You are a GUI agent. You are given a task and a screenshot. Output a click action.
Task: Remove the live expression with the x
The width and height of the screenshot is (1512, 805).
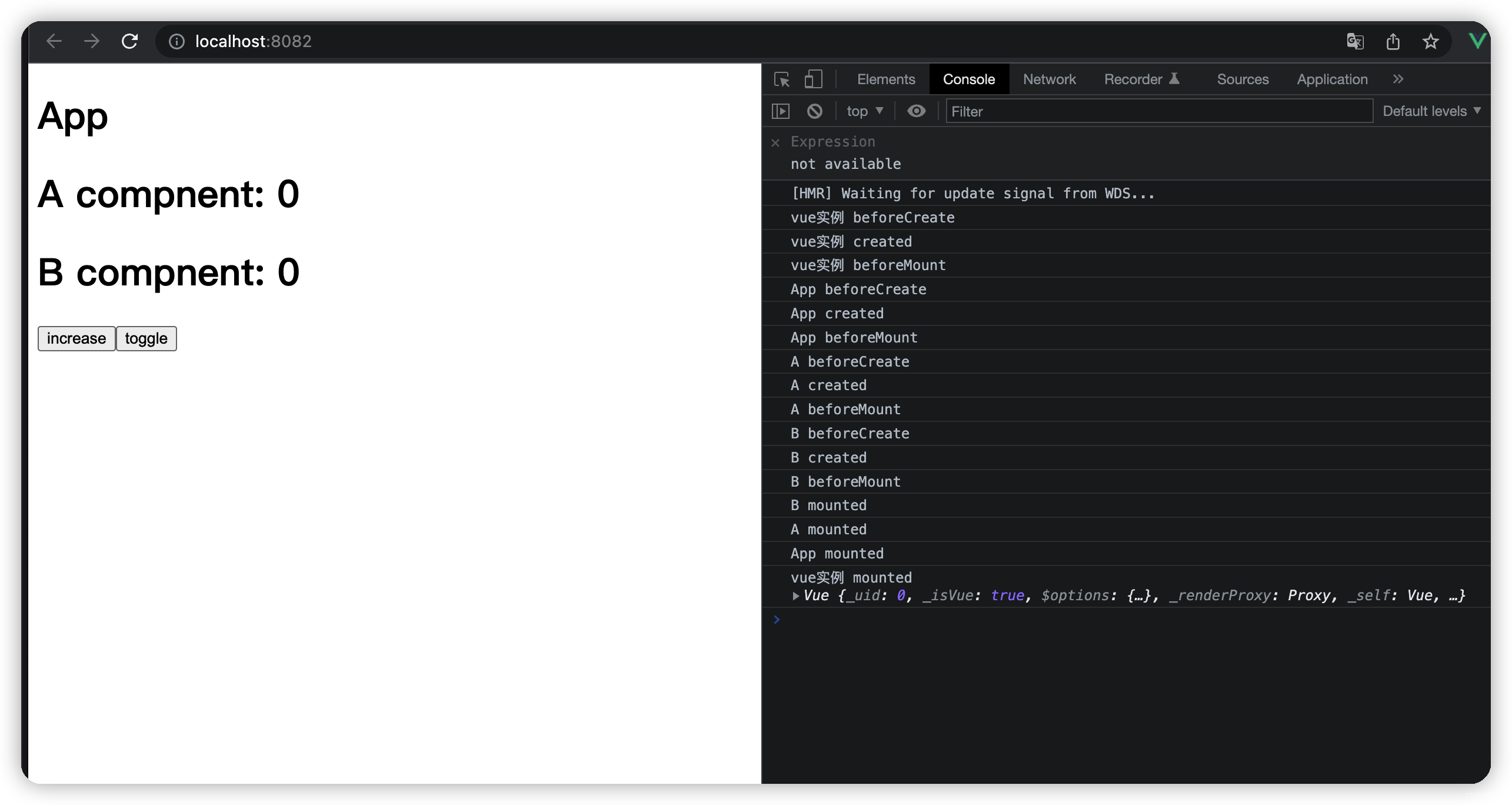tap(775, 142)
